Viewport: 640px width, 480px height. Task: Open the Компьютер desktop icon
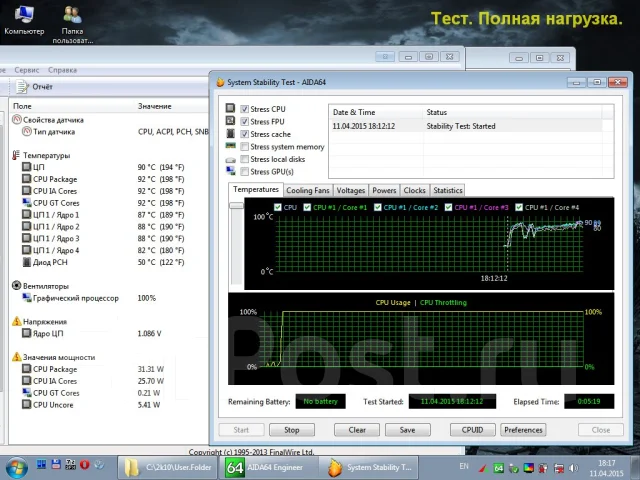24,20
